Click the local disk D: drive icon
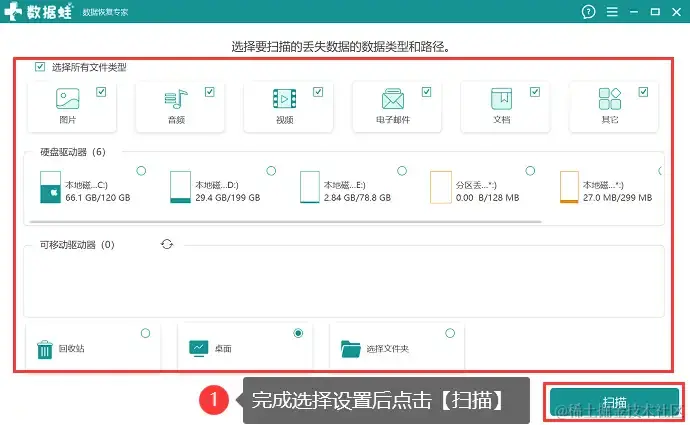The width and height of the screenshot is (690, 425). click(x=180, y=187)
